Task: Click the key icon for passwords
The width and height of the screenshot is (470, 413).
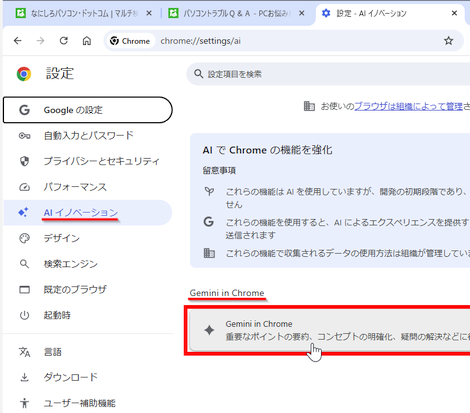Action: tap(24, 136)
